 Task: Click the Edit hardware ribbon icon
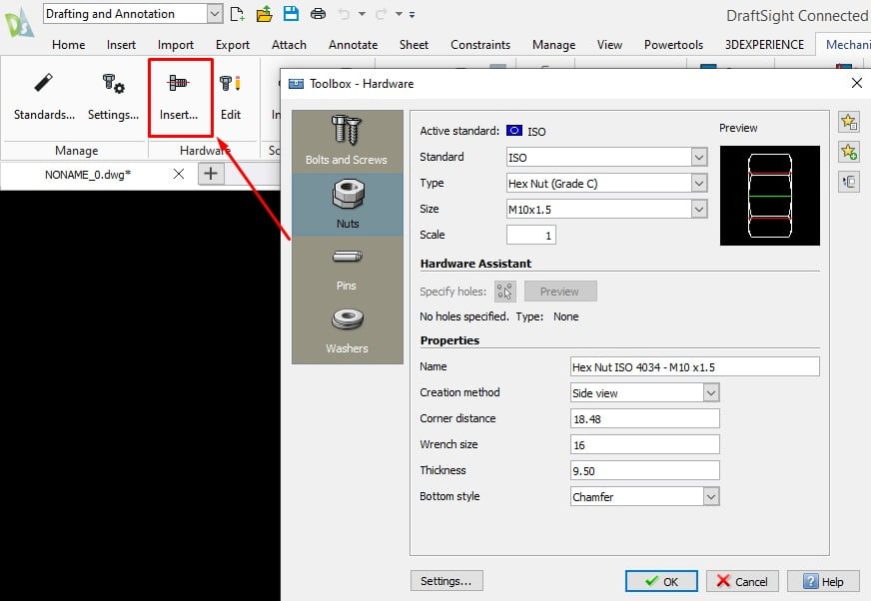coord(231,97)
